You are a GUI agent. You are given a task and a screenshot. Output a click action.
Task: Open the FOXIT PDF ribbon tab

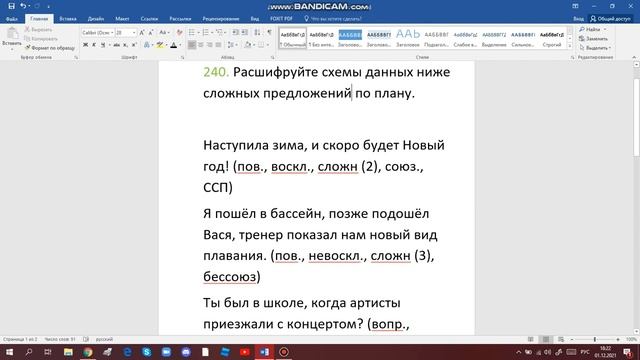[x=281, y=19]
